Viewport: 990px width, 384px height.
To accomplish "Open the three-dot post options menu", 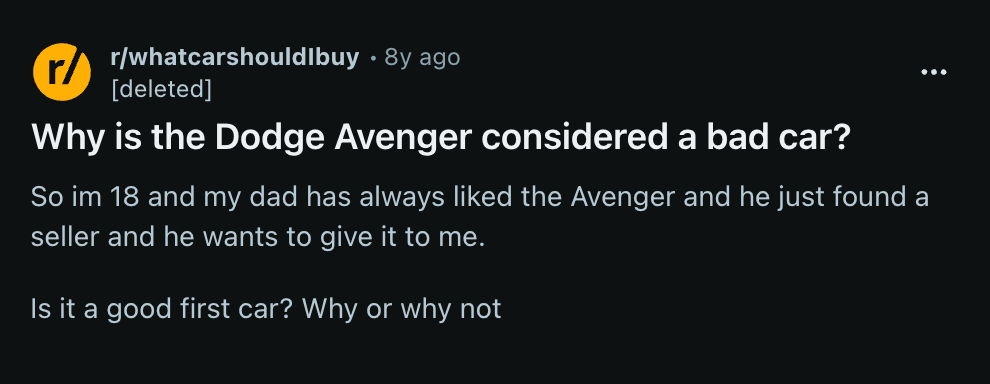I will pos(934,73).
